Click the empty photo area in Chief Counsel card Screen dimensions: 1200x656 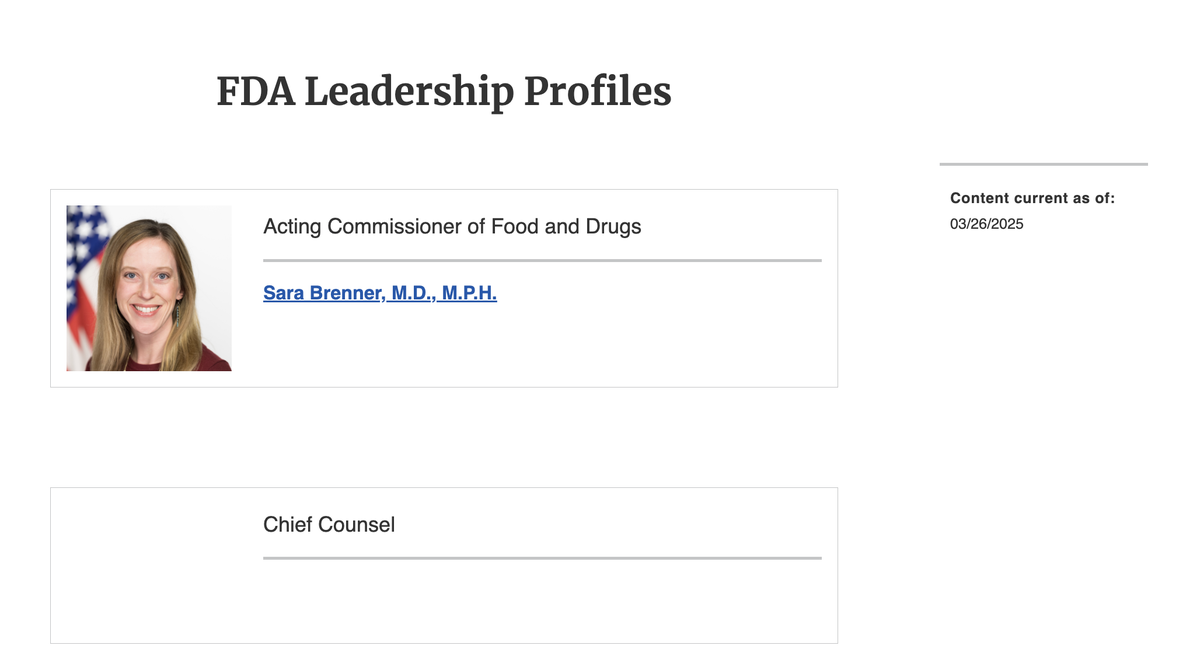pos(149,565)
